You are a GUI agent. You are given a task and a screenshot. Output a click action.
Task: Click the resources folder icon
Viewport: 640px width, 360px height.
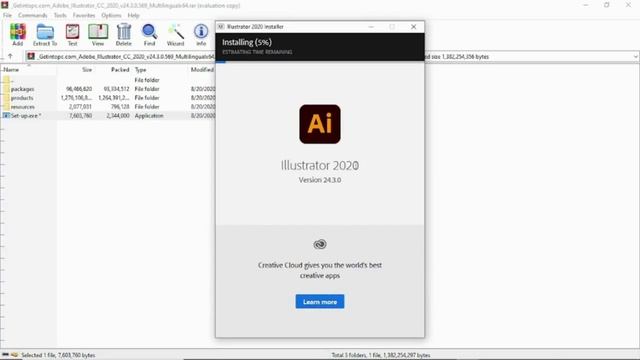point(6,107)
